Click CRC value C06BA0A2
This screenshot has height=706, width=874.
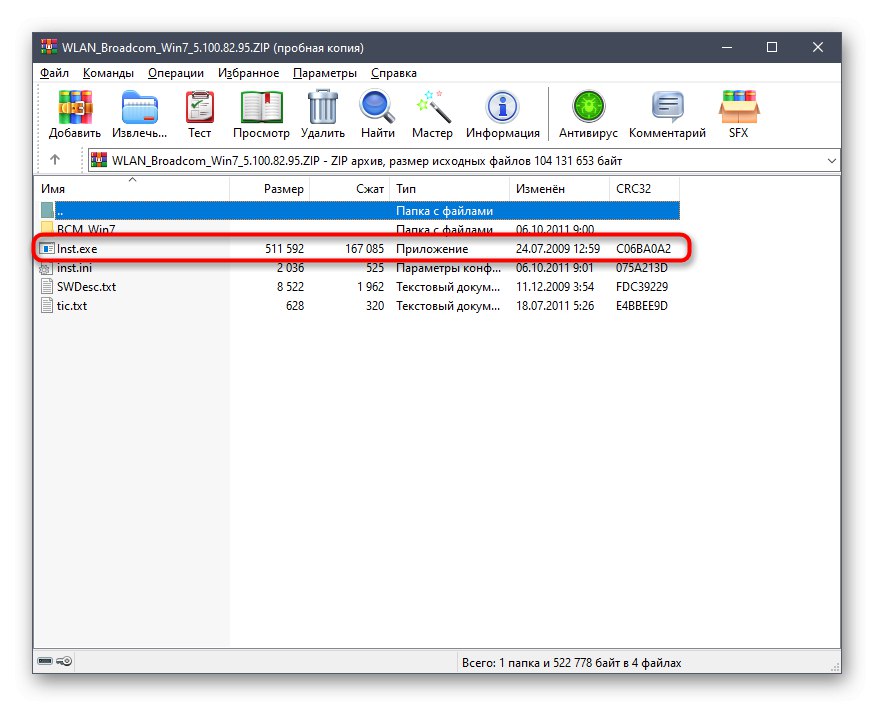click(x=643, y=249)
